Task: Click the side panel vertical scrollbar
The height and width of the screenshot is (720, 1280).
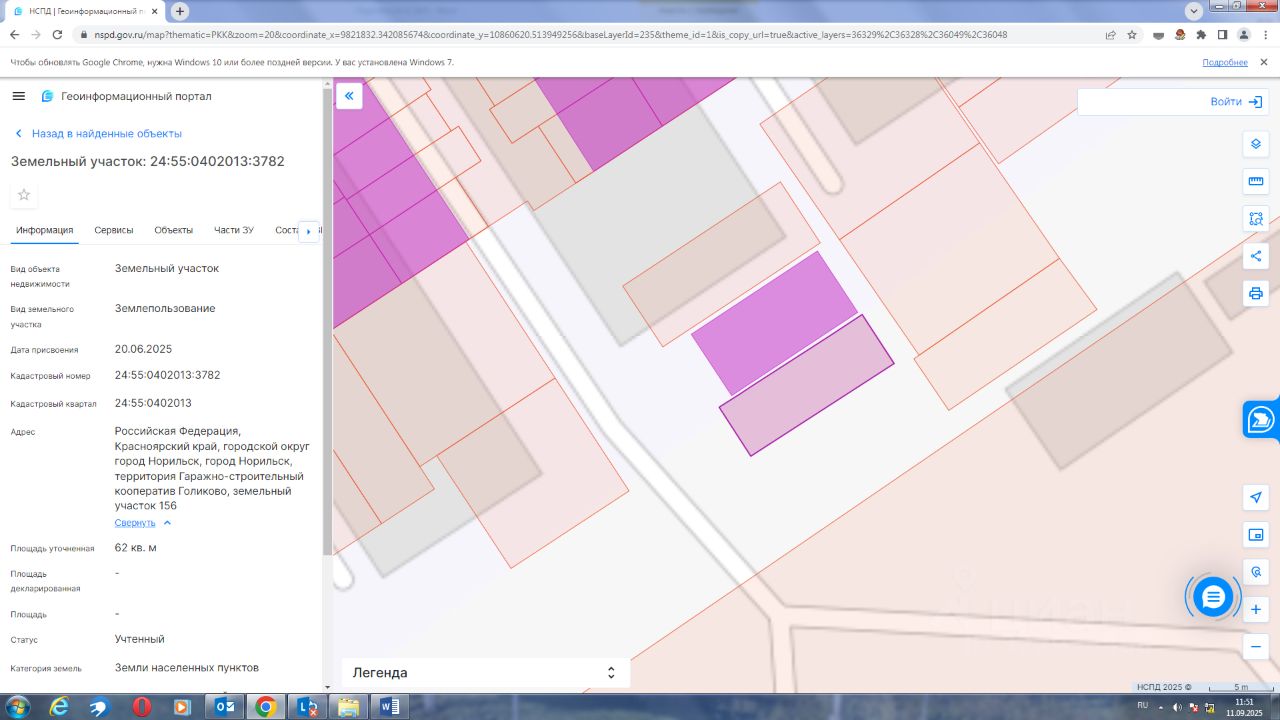Action: [x=327, y=320]
